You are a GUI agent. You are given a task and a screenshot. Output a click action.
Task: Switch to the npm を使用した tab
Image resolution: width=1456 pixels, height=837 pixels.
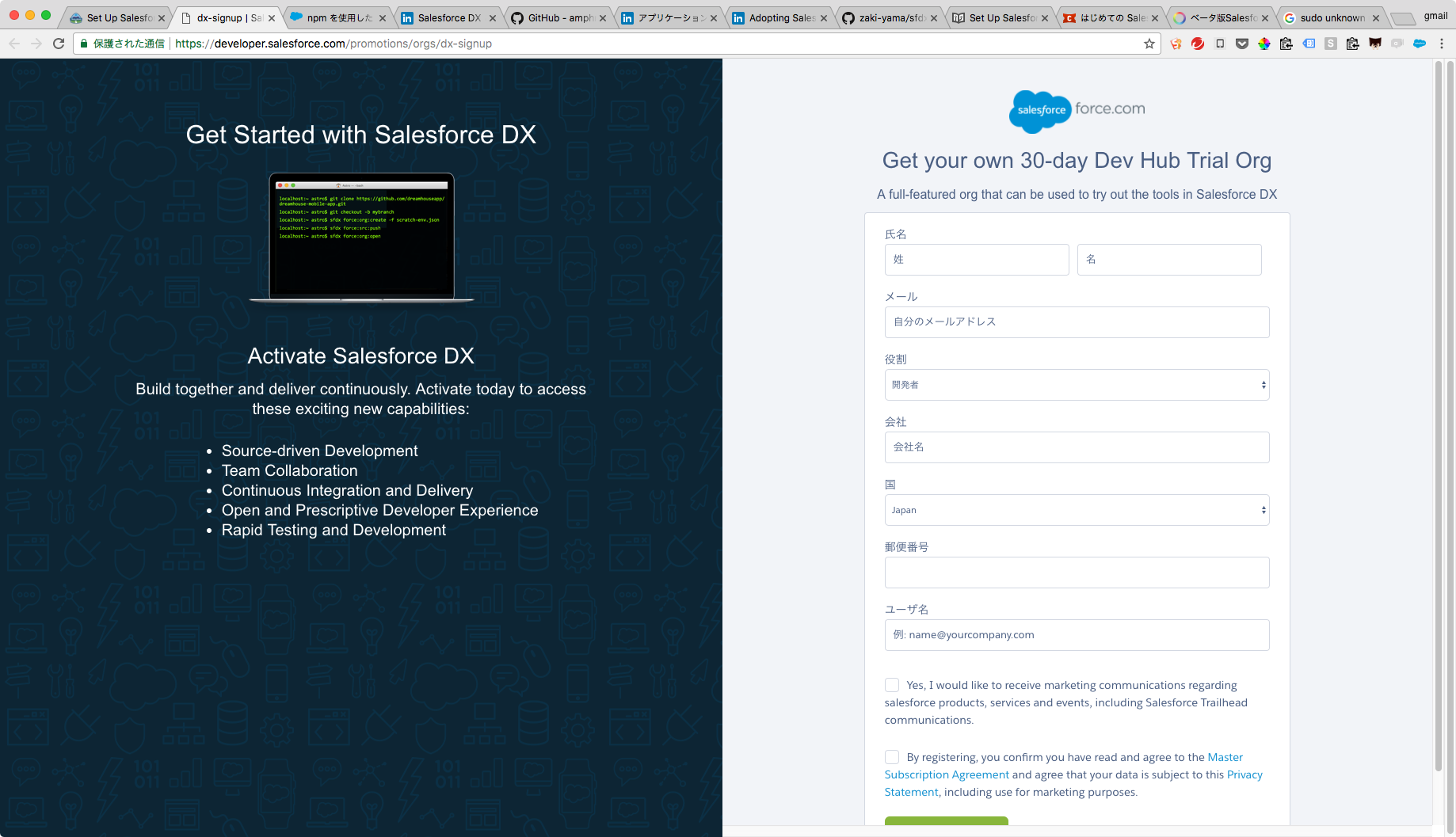[x=339, y=18]
